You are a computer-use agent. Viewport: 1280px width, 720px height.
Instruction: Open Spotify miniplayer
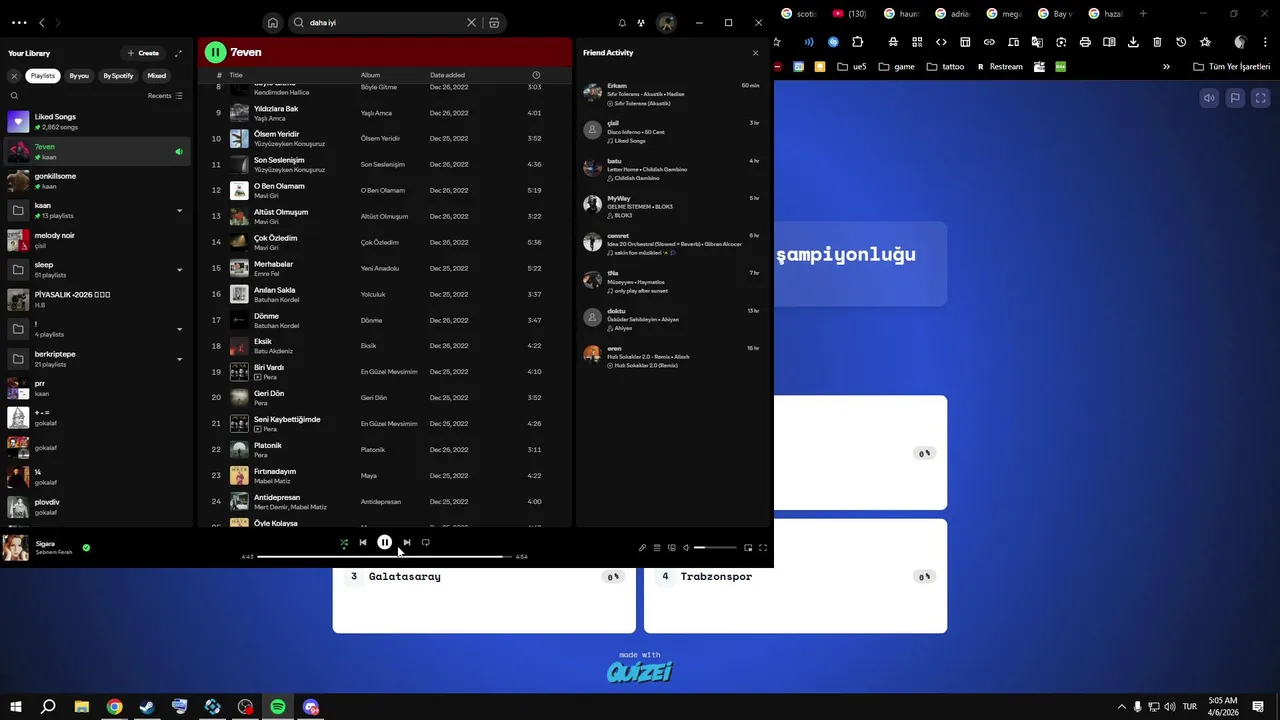click(748, 548)
